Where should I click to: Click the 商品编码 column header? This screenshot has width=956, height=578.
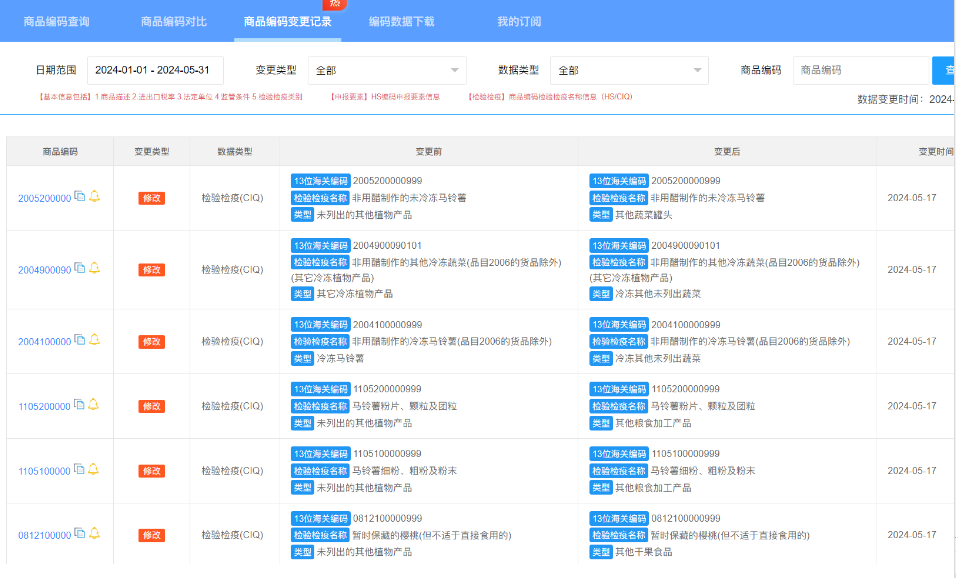point(60,151)
